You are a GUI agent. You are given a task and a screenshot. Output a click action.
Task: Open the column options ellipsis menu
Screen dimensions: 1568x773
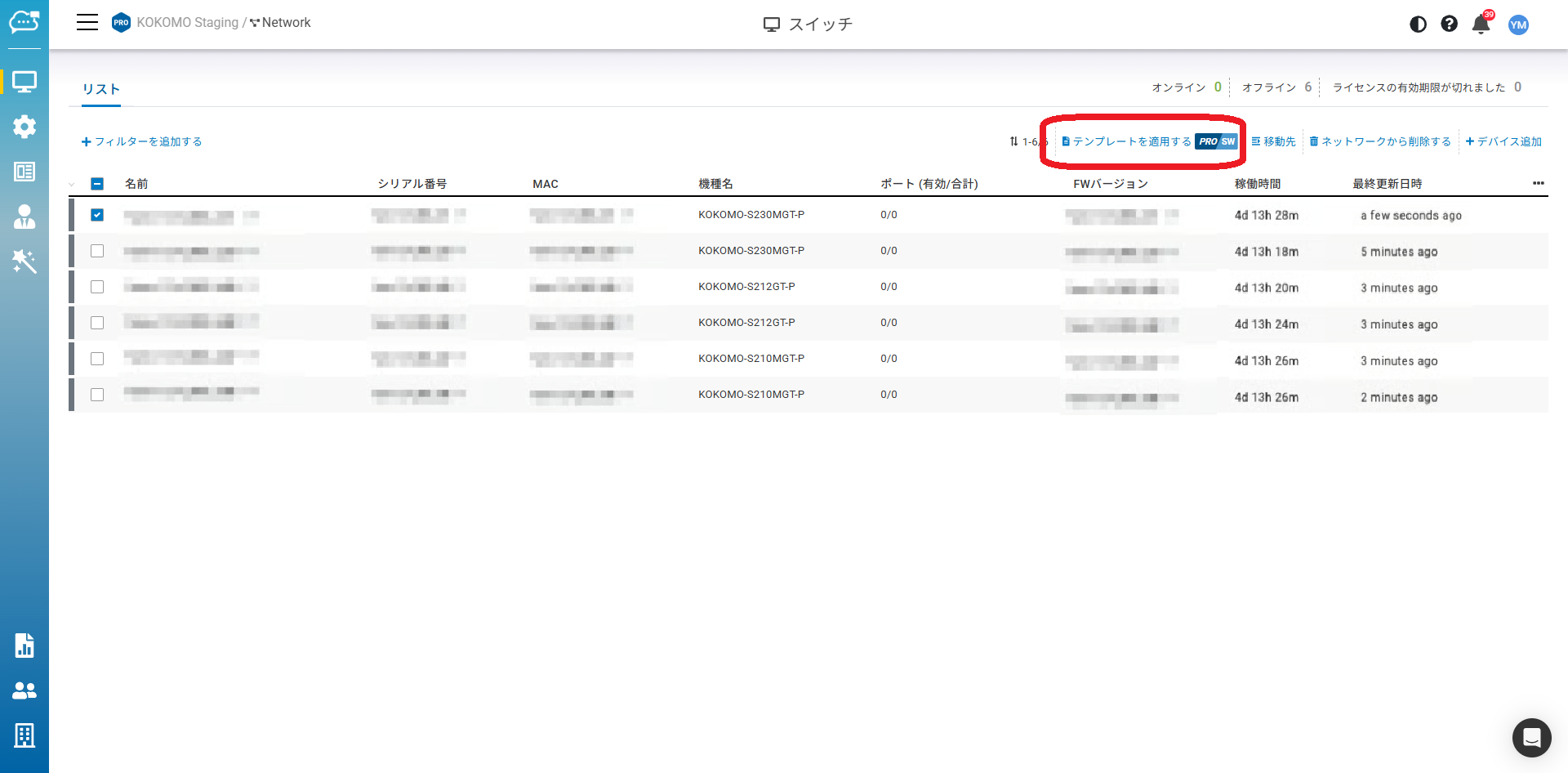tap(1538, 184)
